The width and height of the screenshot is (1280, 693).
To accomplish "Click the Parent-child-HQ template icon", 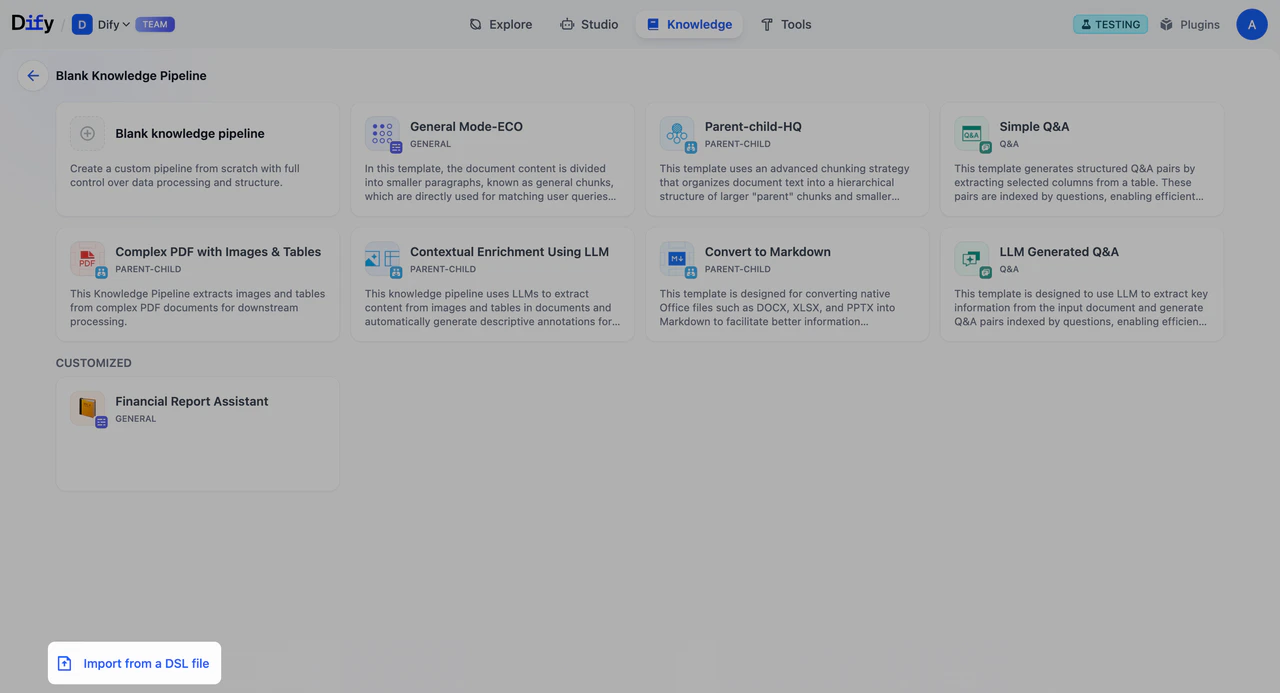I will [x=677, y=134].
